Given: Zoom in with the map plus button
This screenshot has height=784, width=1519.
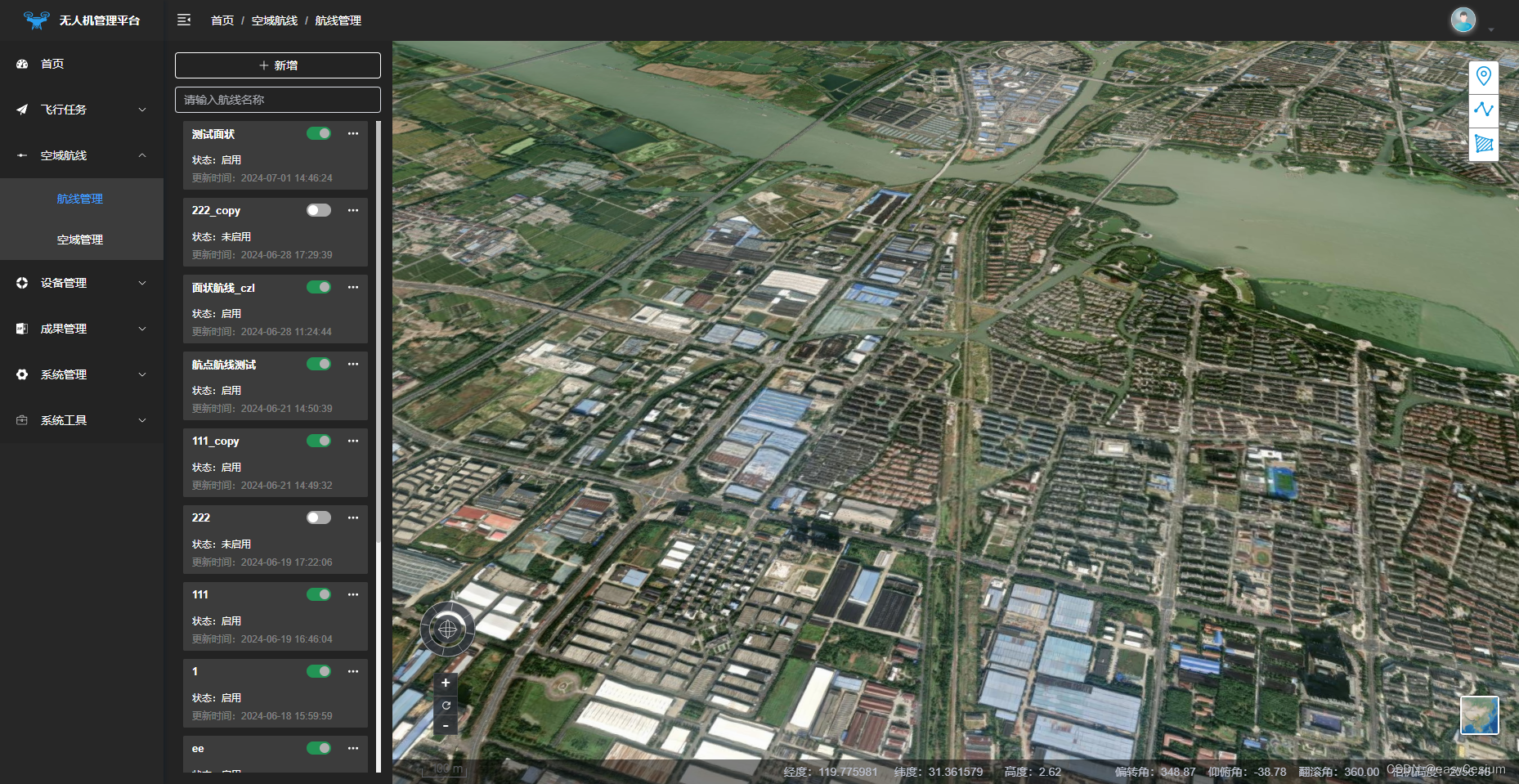Looking at the screenshot, I should pyautogui.click(x=446, y=683).
